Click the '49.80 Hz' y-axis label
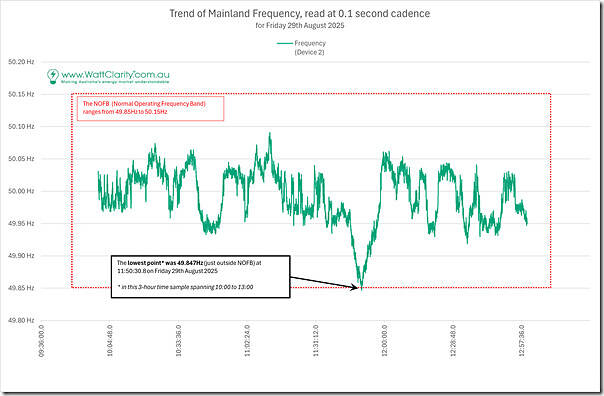604x396 pixels. [x=21, y=320]
